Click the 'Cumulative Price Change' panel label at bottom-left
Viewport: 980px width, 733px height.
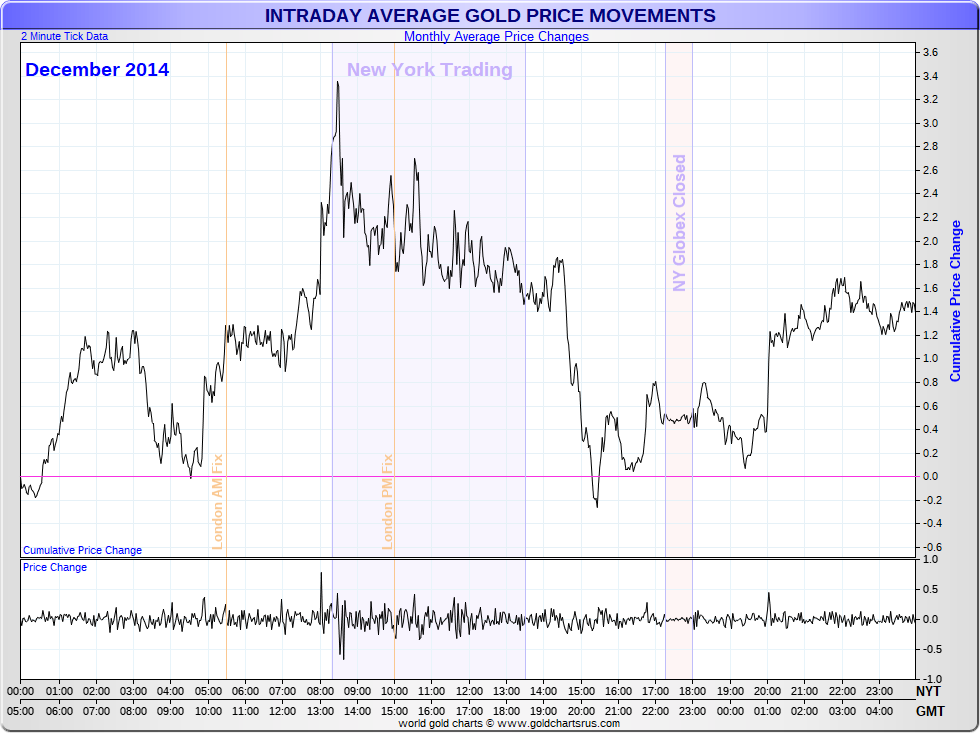click(x=82, y=550)
